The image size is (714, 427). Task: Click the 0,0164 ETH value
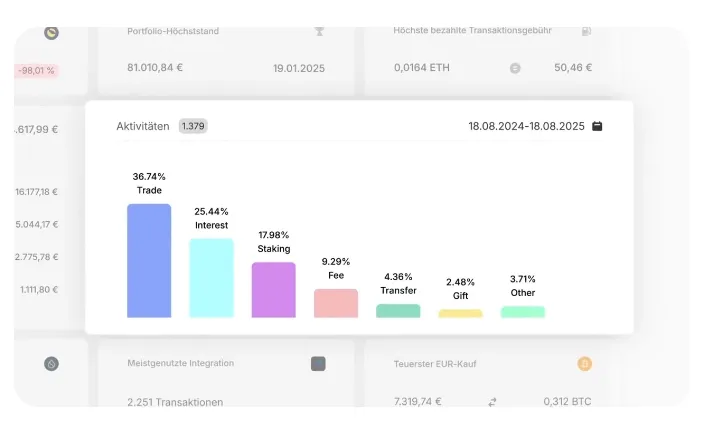[x=422, y=67]
